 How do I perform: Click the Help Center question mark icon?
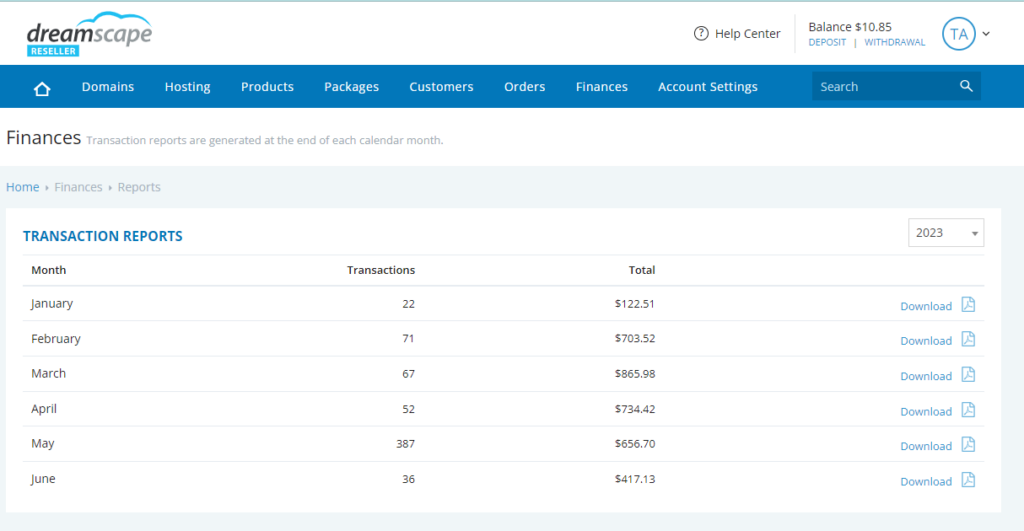tap(701, 34)
